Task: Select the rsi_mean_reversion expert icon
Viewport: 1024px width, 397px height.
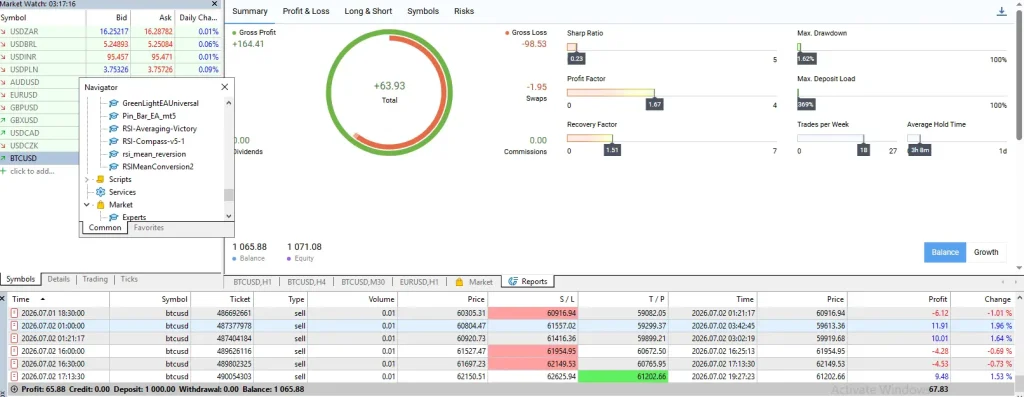Action: 114,154
